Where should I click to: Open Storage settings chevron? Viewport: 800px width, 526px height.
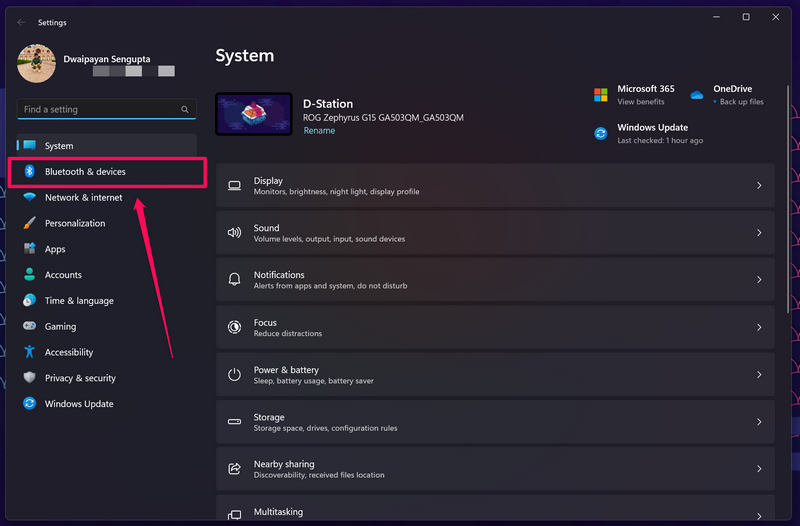(x=759, y=422)
